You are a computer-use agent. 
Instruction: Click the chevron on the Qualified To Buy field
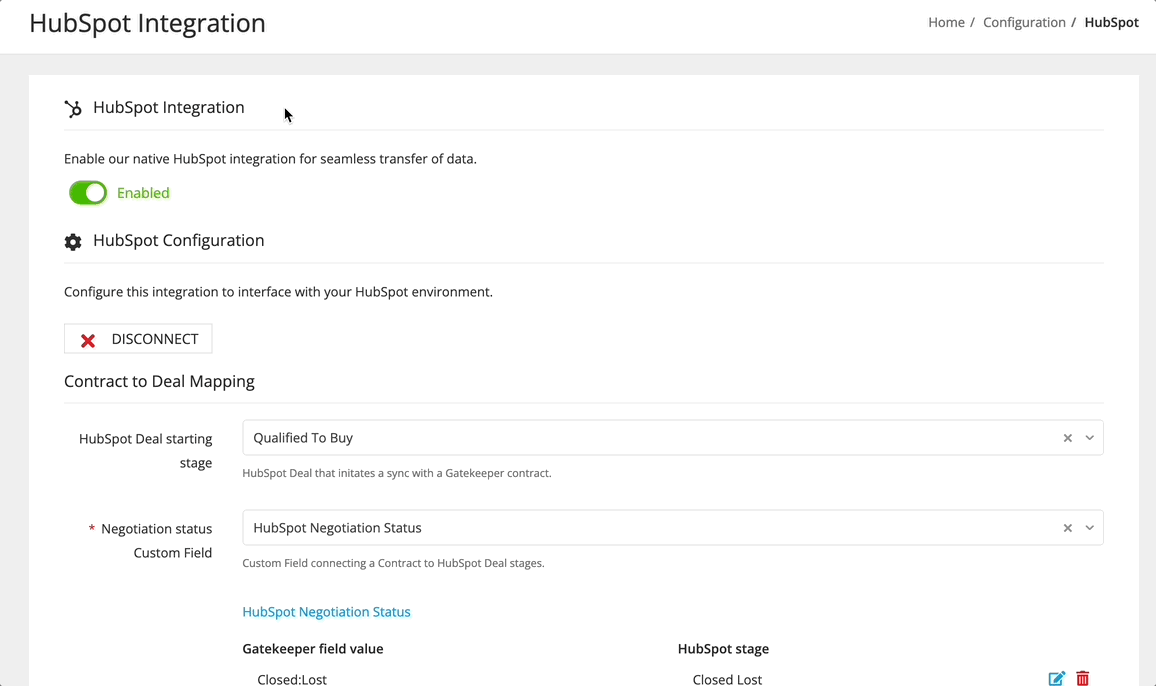1090,437
